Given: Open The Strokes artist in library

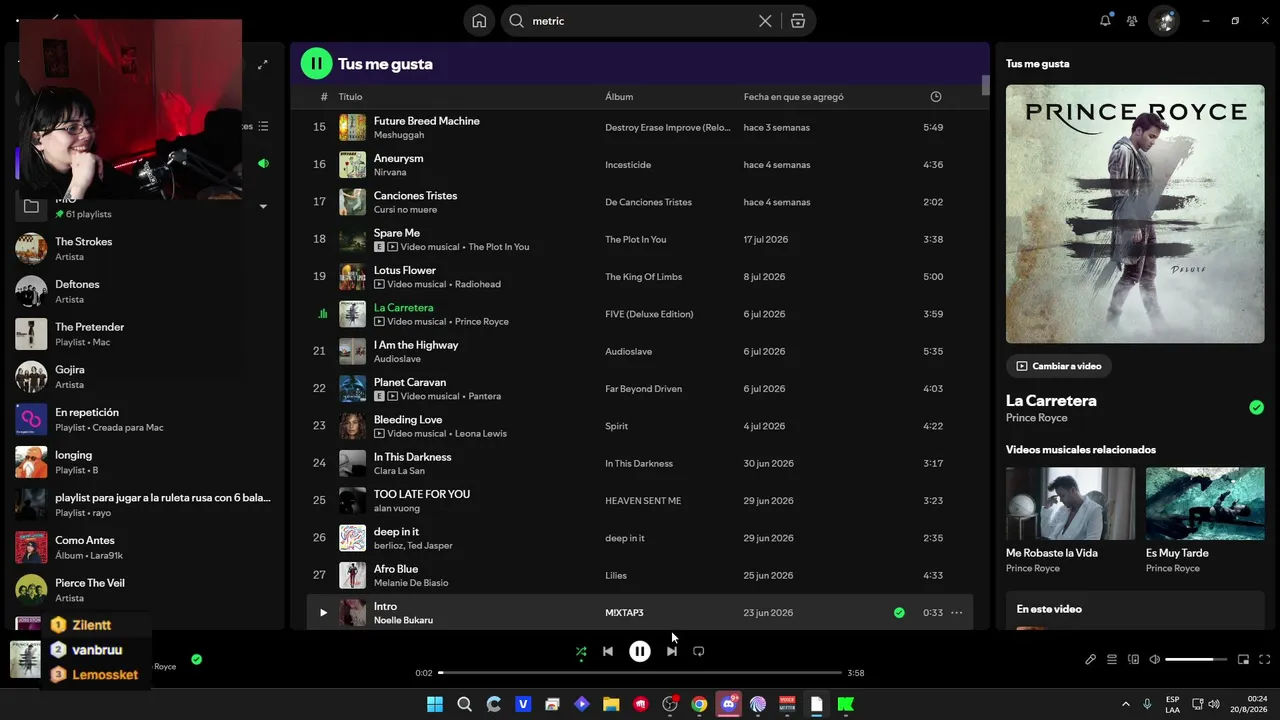Looking at the screenshot, I should (145, 249).
